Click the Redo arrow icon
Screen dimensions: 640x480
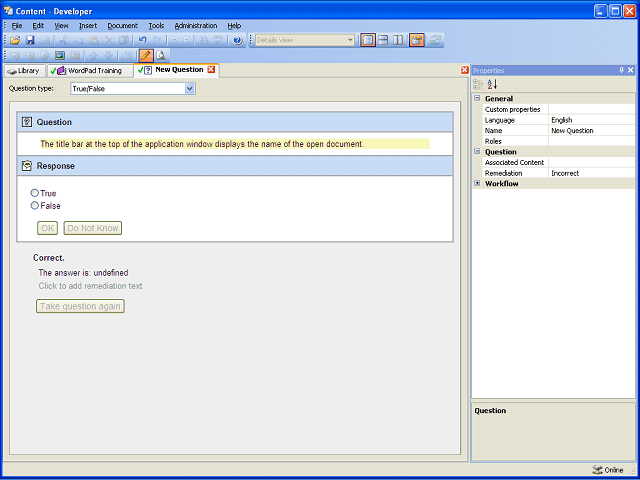tap(157, 40)
